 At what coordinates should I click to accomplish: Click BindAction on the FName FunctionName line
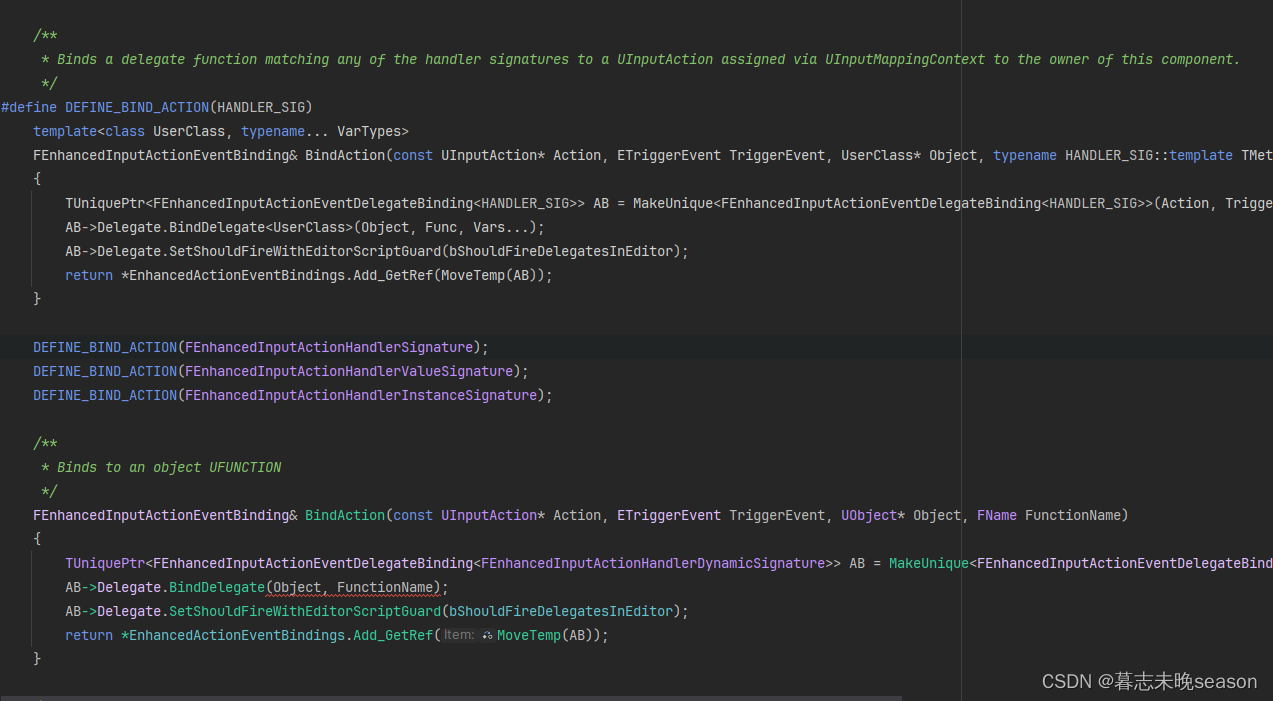coord(345,515)
